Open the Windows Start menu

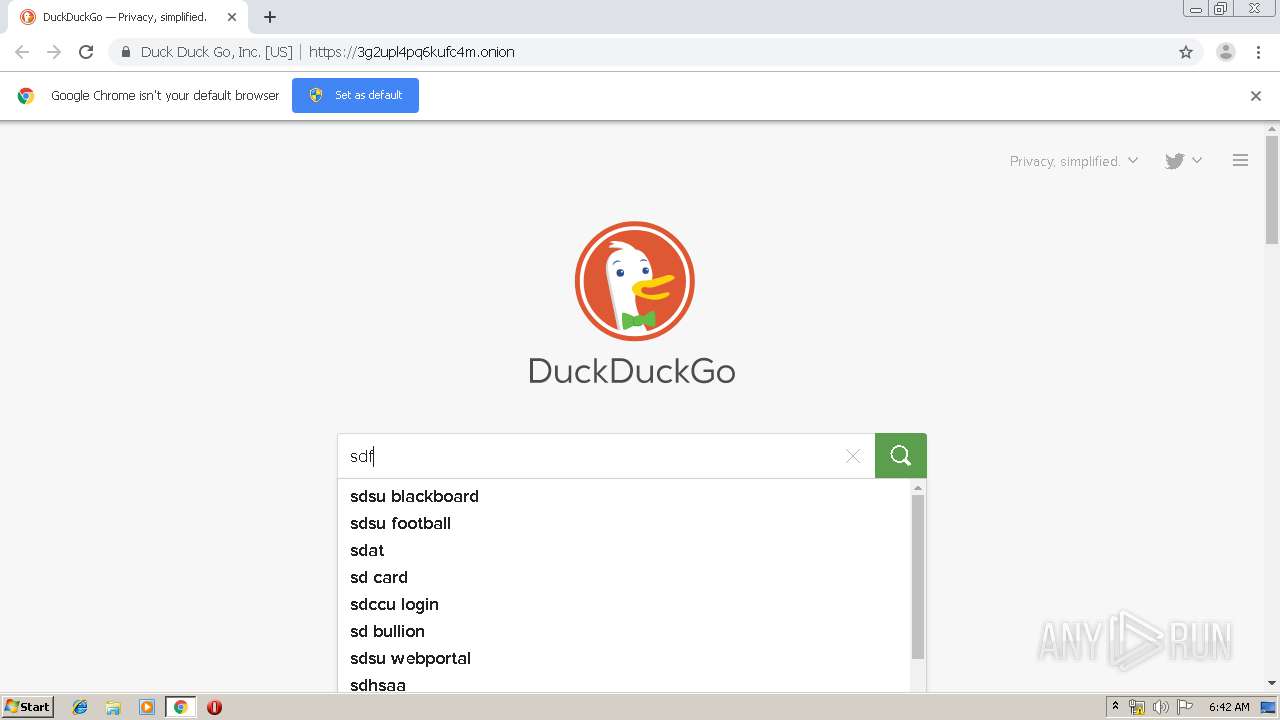click(x=27, y=707)
